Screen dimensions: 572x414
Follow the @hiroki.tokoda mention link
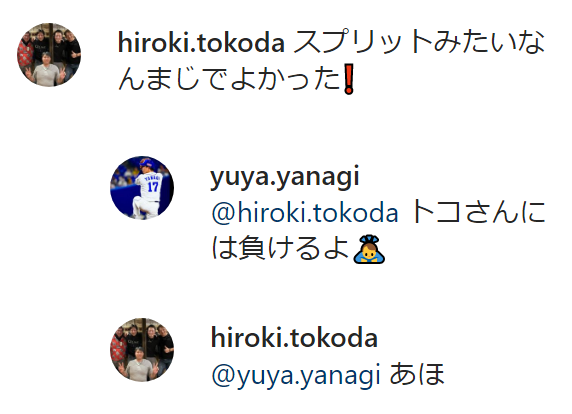point(305,213)
